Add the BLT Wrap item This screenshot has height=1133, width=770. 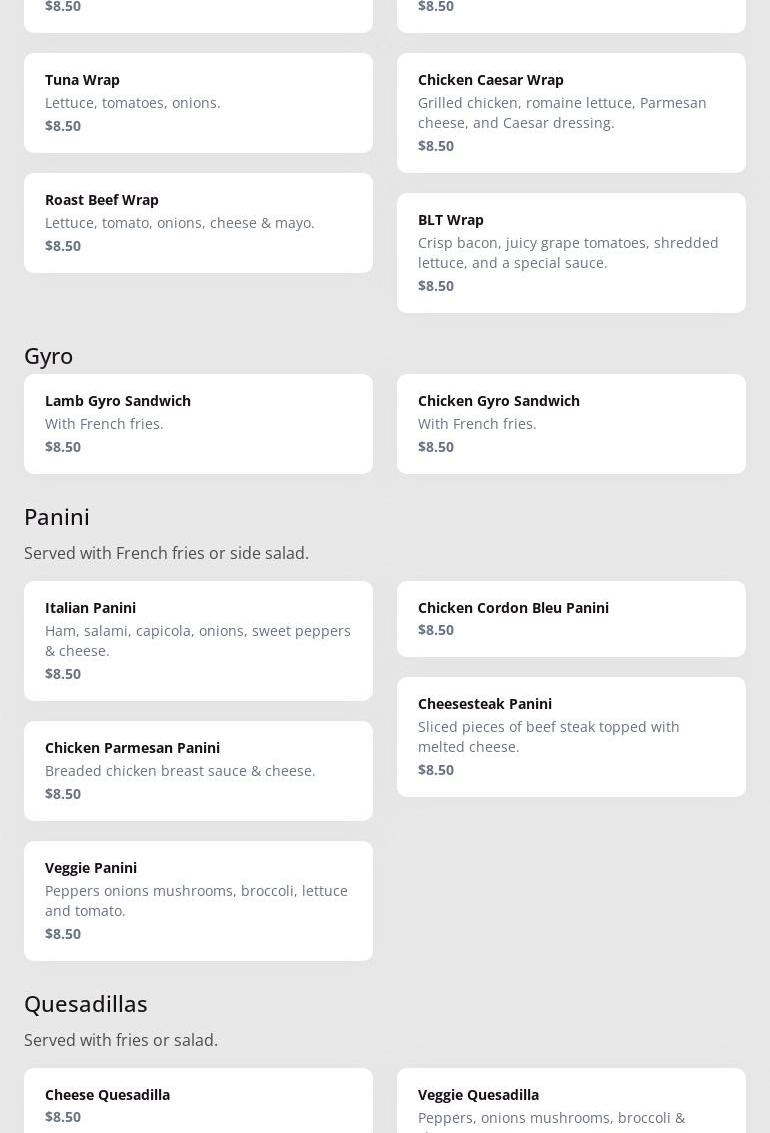(x=571, y=252)
